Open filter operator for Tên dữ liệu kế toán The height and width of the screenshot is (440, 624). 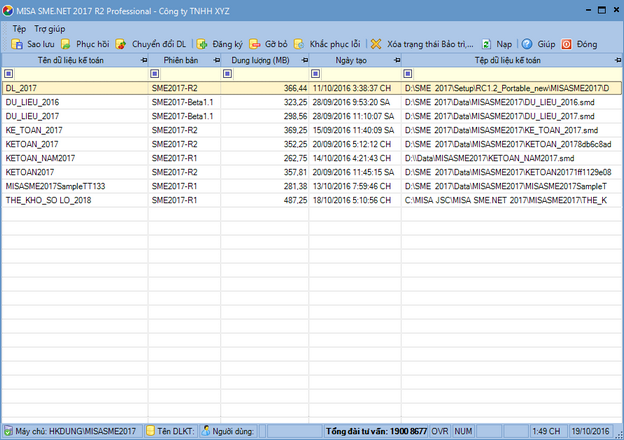8,74
